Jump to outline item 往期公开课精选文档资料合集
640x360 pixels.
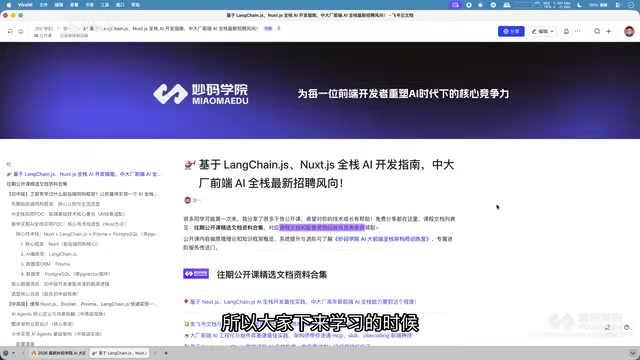click(37, 184)
